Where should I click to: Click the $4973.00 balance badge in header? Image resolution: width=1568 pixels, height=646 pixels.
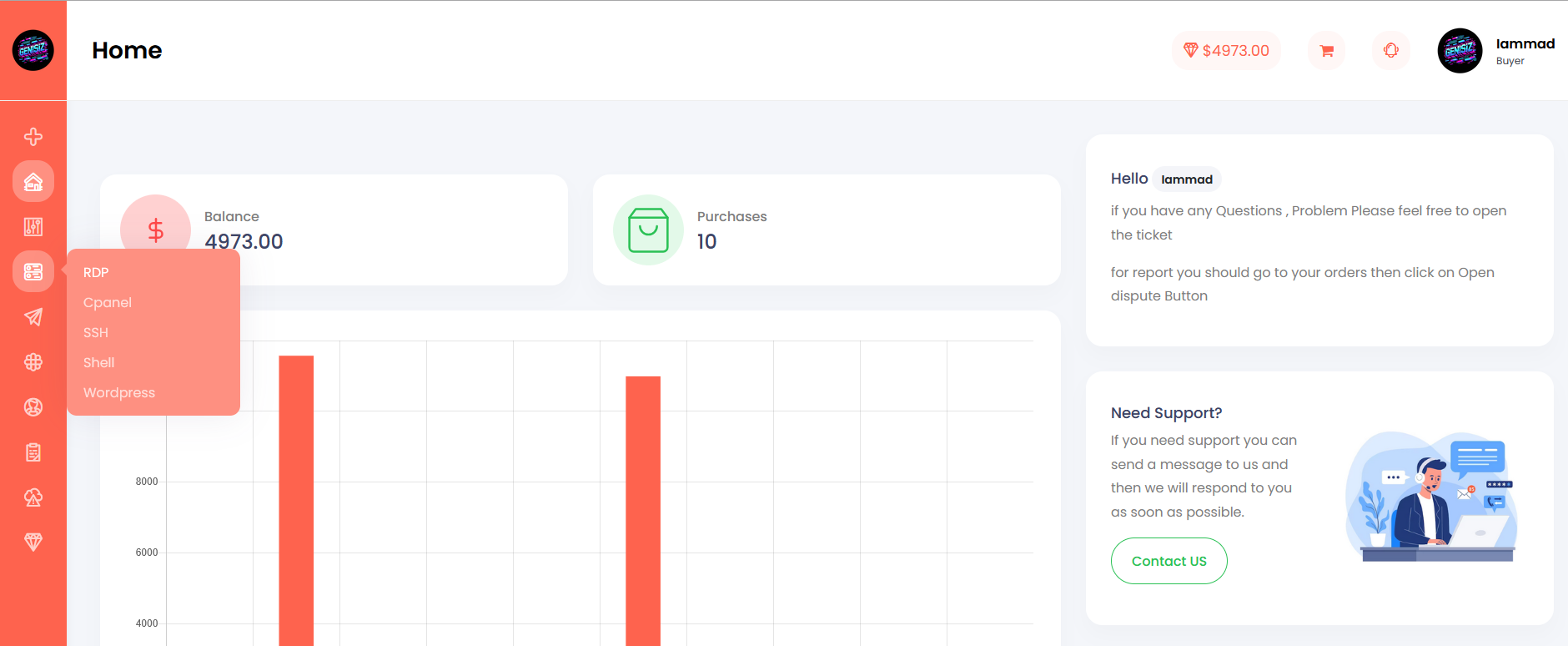pos(1226,51)
